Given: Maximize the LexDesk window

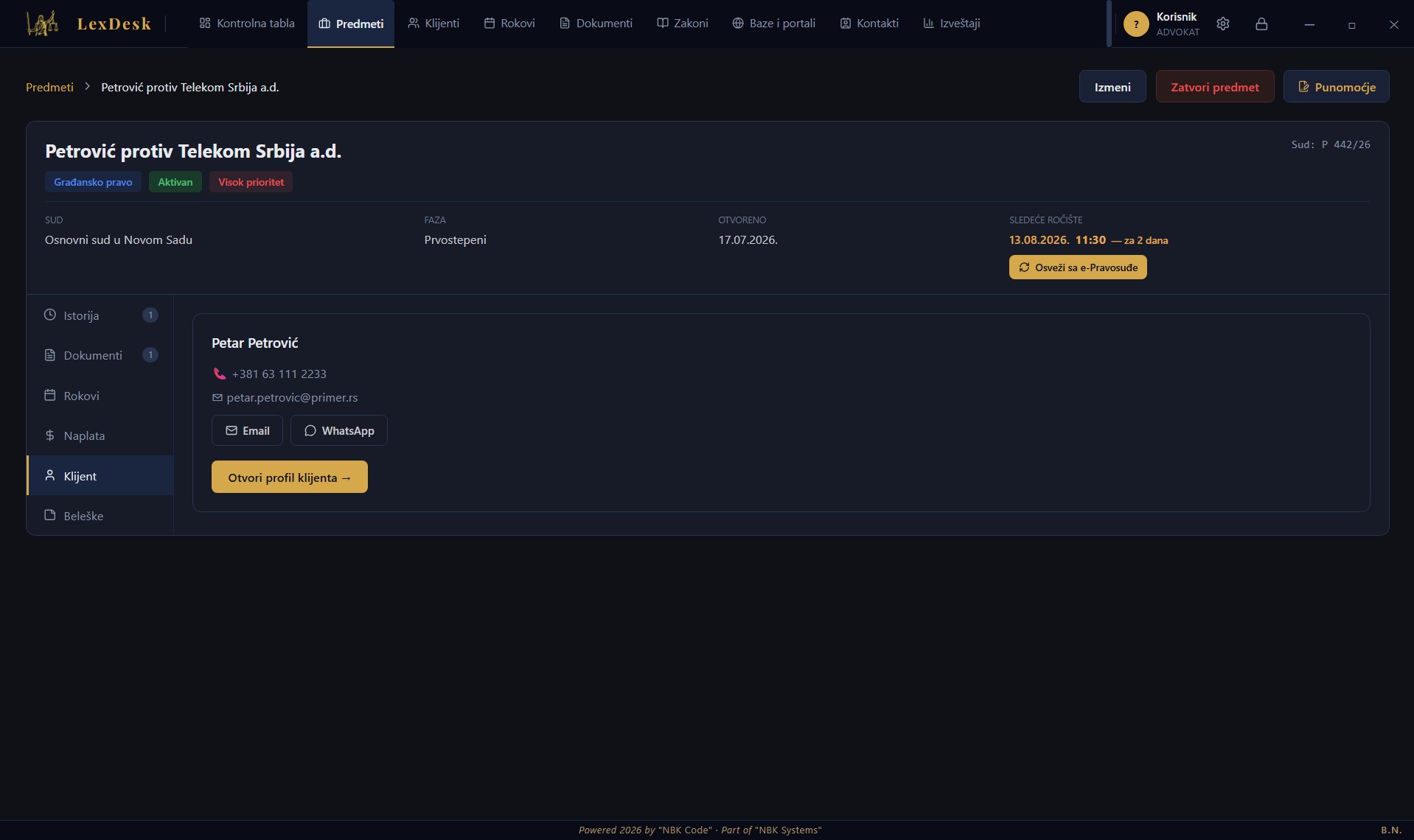Looking at the screenshot, I should [x=1351, y=25].
